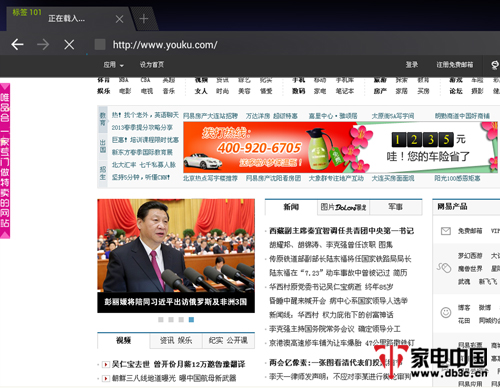This screenshot has height=389, width=500.
Task: Click the smiley face icon beside 博客
Action: pos(446,312)
